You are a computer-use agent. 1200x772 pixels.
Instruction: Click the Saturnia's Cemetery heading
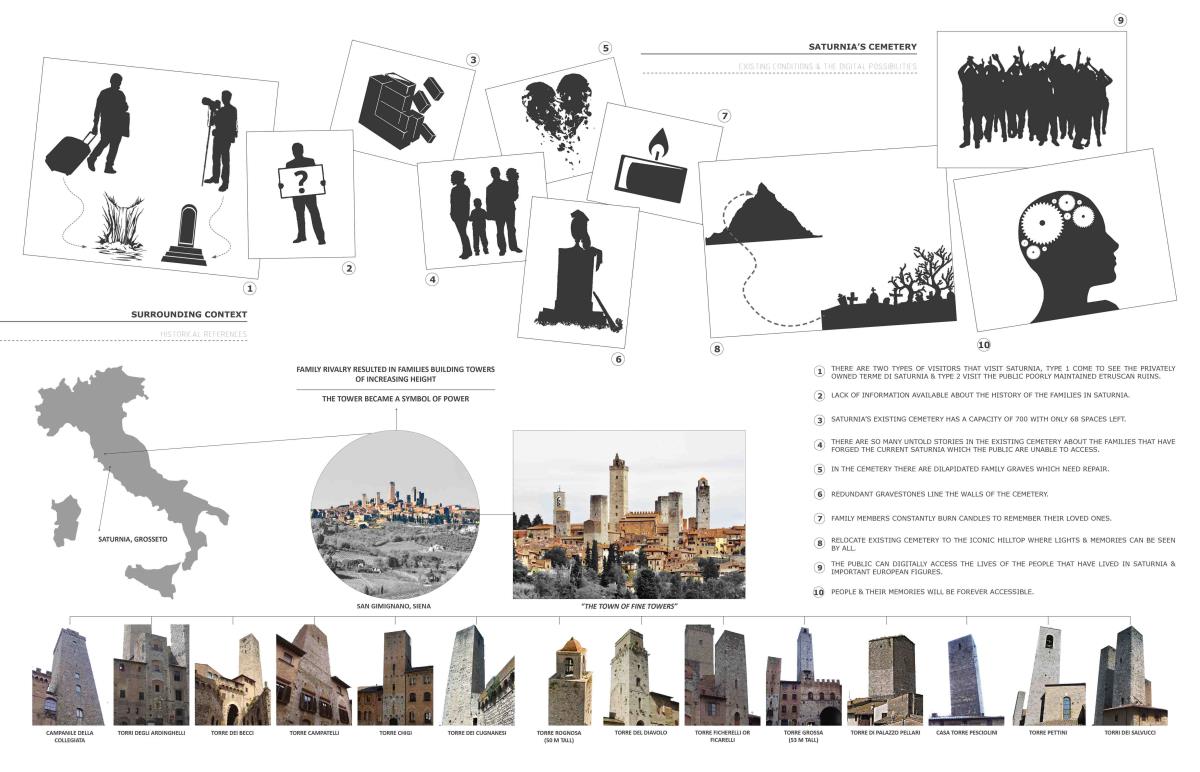[x=862, y=47]
